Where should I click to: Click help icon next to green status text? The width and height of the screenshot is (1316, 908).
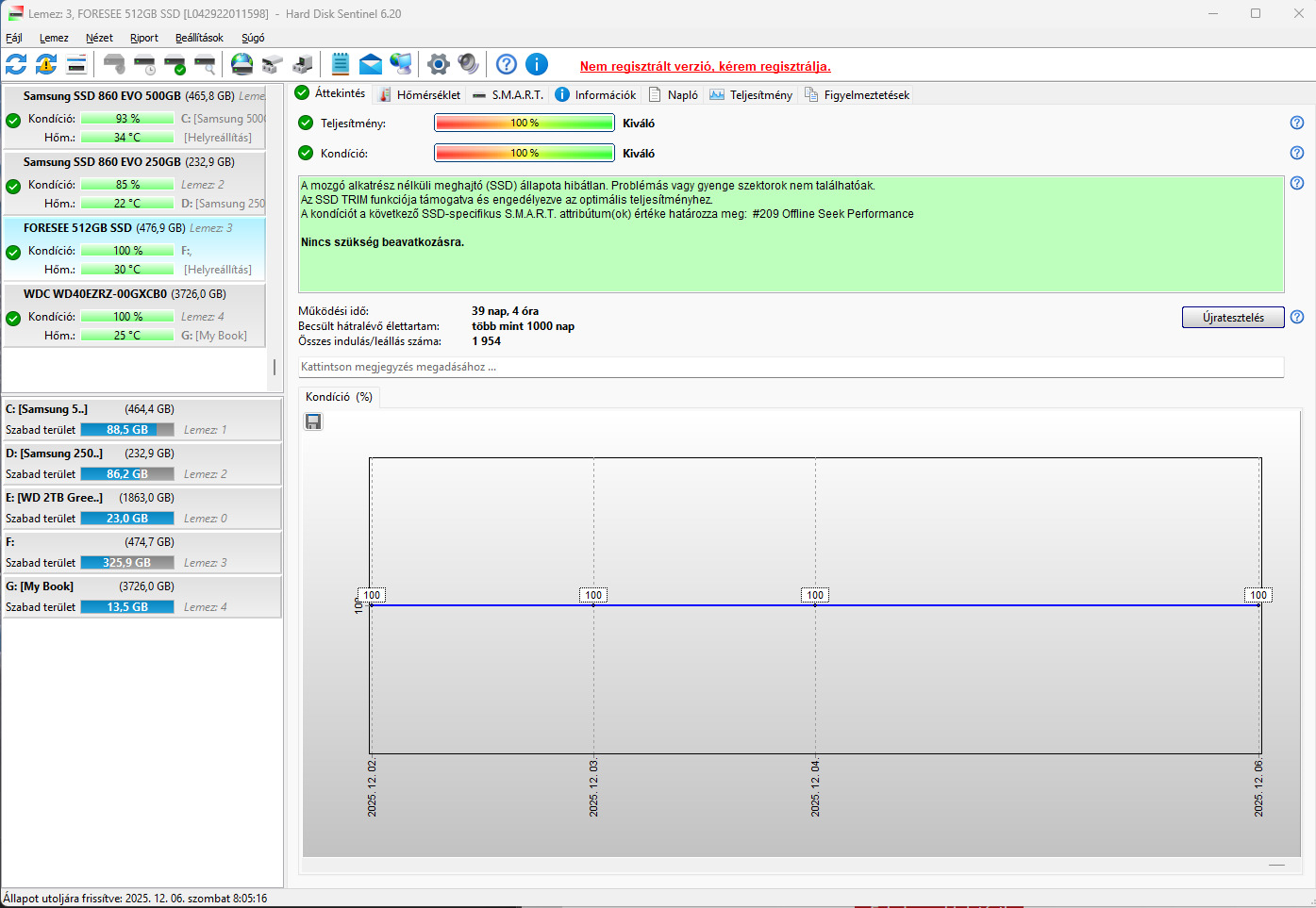1297,183
